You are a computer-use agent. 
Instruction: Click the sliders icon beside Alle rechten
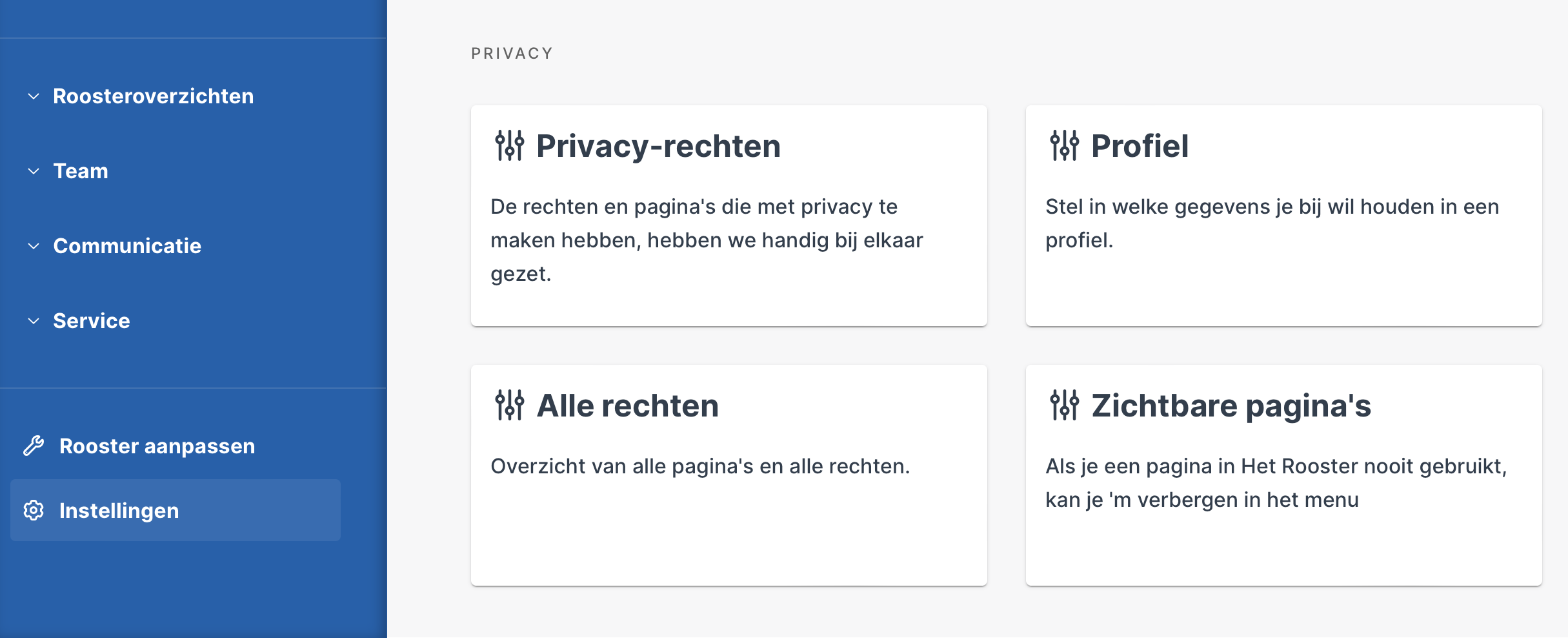[509, 405]
